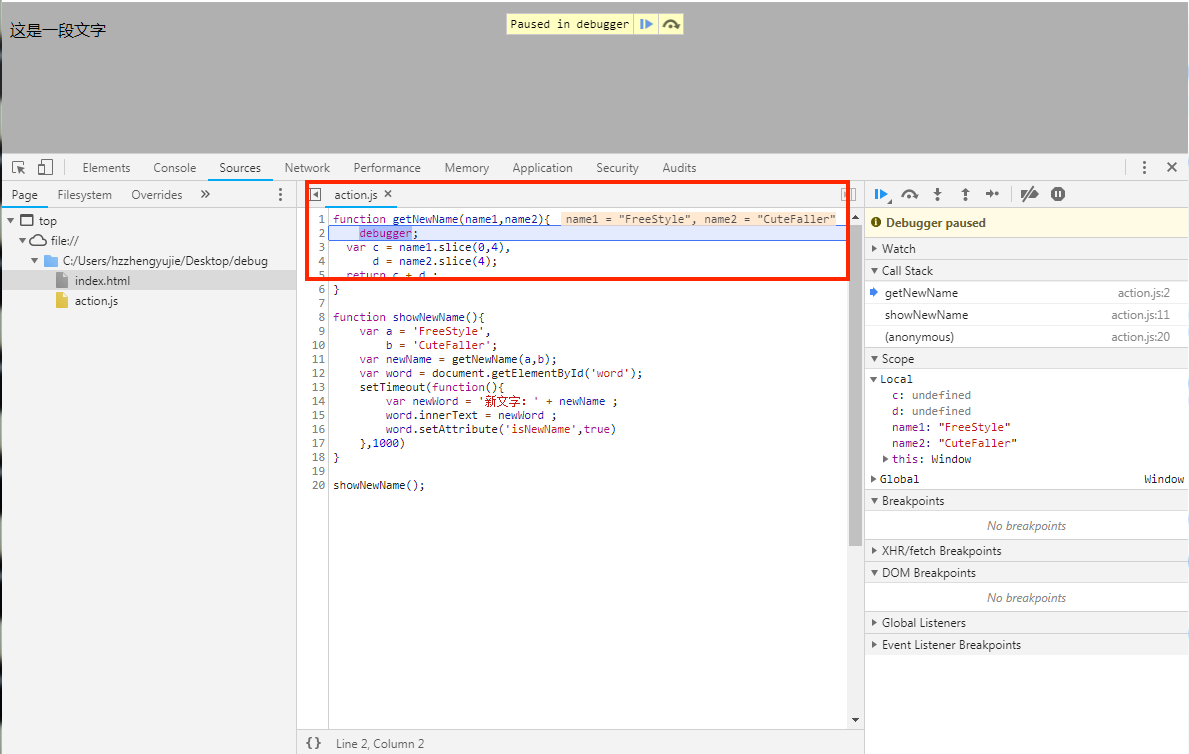Open the Network tab
The height and width of the screenshot is (754, 1189).
[x=307, y=168]
